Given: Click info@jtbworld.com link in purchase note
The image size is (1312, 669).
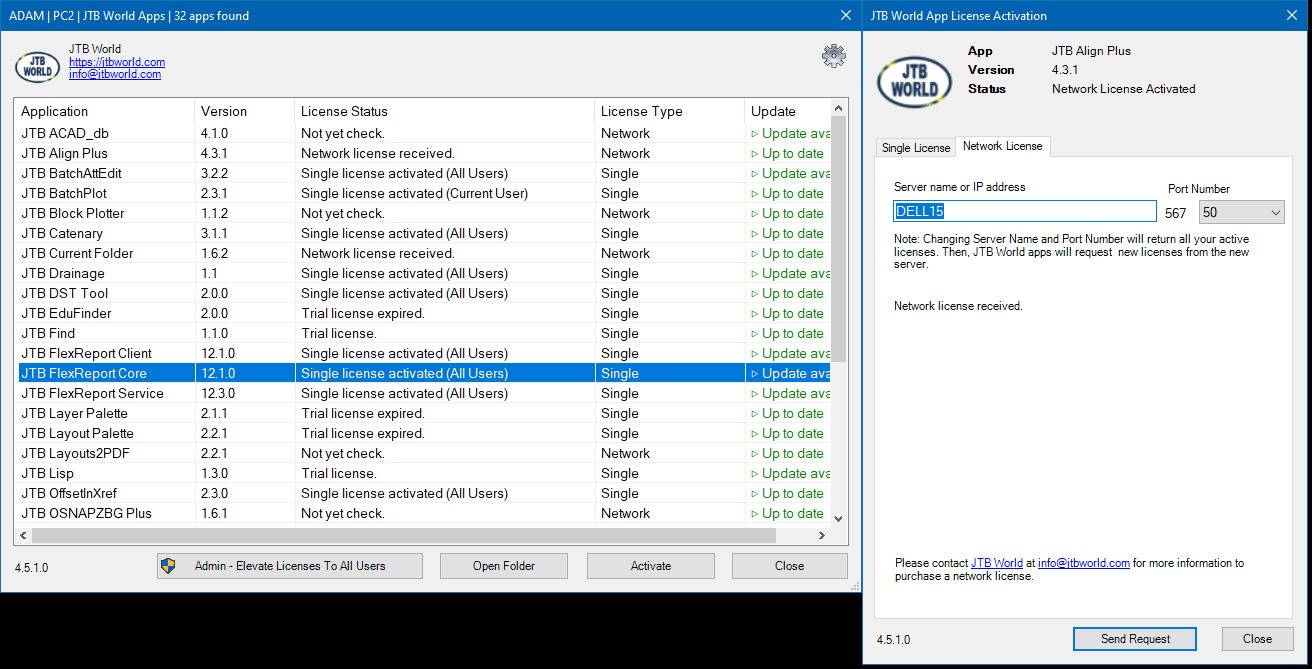Looking at the screenshot, I should pyautogui.click(x=1084, y=563).
